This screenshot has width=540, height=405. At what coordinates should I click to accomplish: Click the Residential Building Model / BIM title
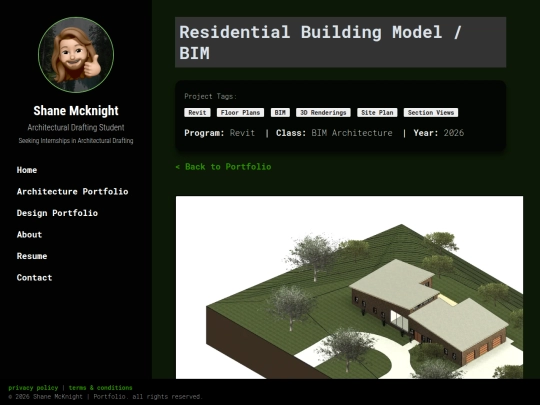(x=341, y=42)
